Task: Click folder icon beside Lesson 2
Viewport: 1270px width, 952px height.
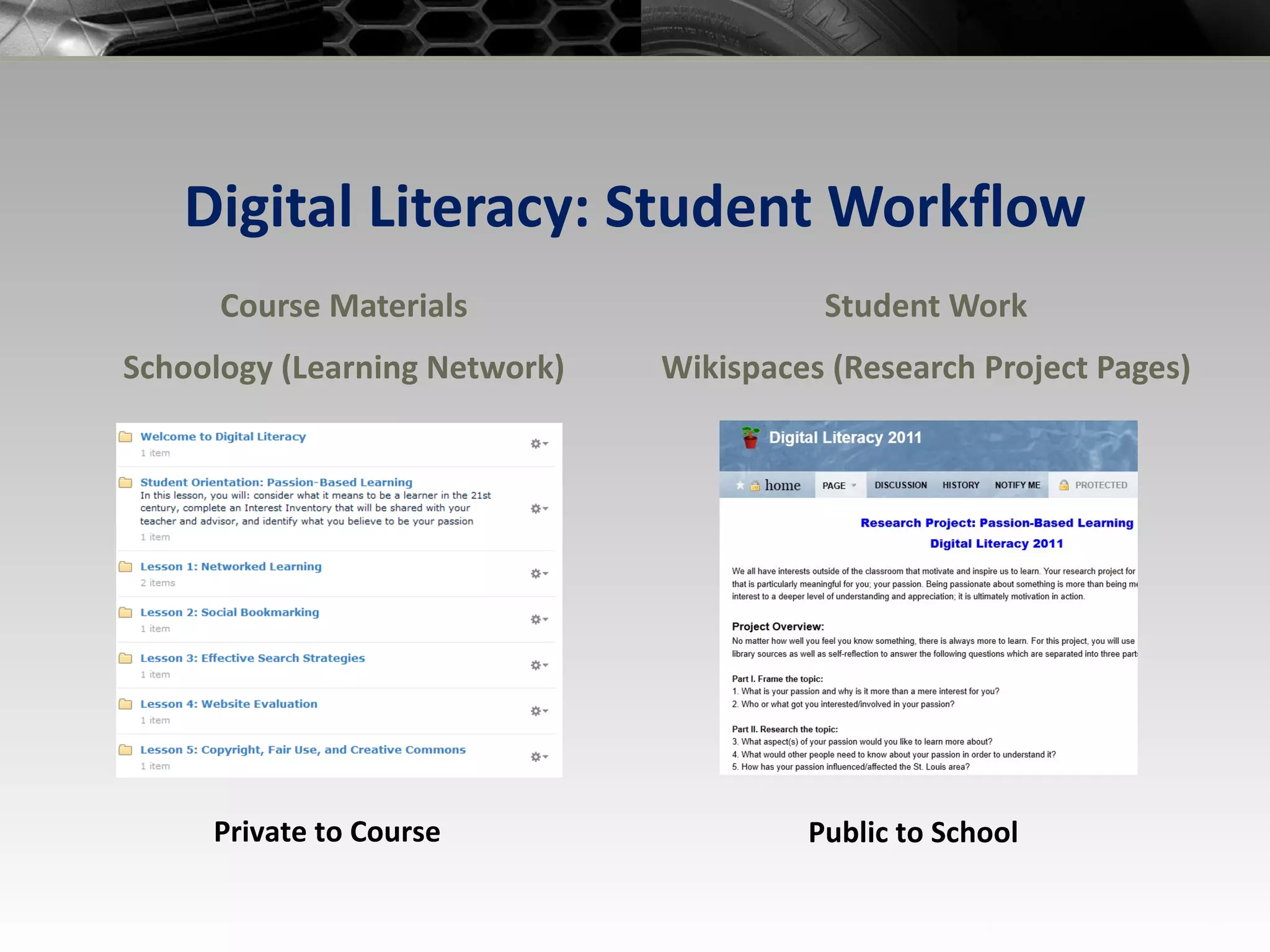Action: (125, 612)
